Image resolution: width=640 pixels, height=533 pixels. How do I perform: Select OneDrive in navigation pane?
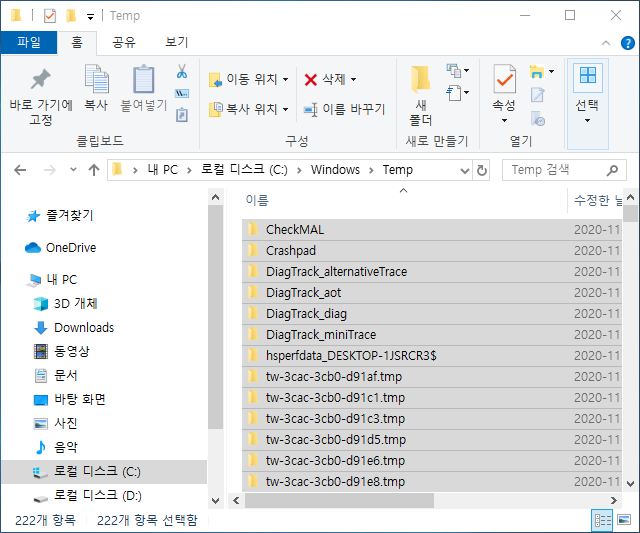click(60, 248)
